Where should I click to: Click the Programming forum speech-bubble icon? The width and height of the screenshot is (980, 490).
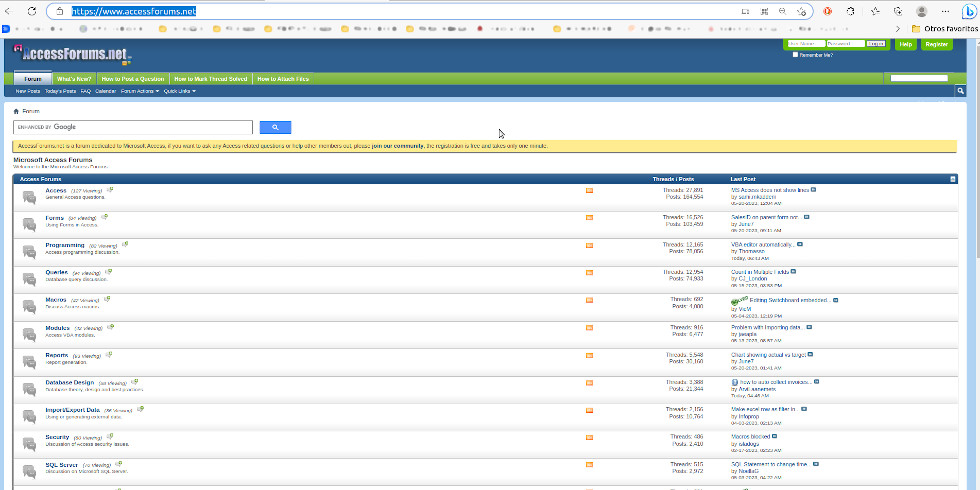tap(29, 251)
